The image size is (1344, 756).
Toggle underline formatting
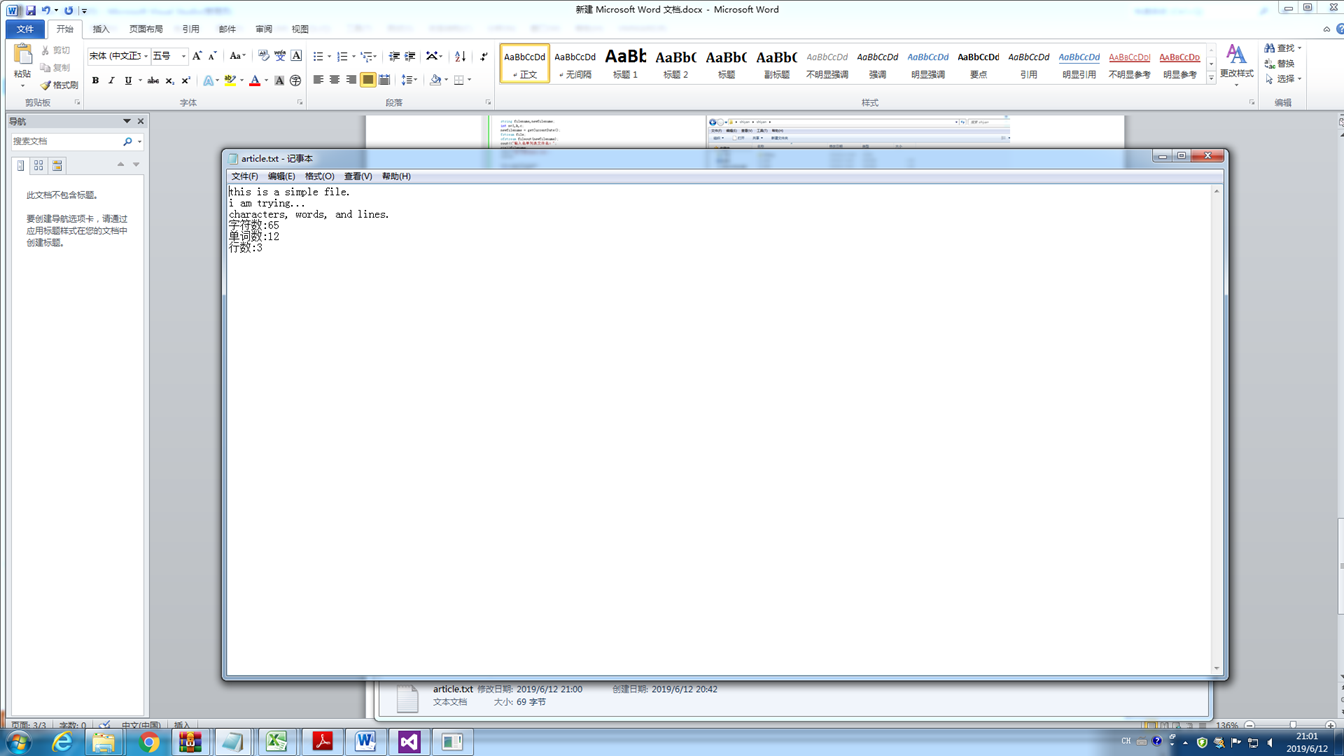(x=128, y=80)
